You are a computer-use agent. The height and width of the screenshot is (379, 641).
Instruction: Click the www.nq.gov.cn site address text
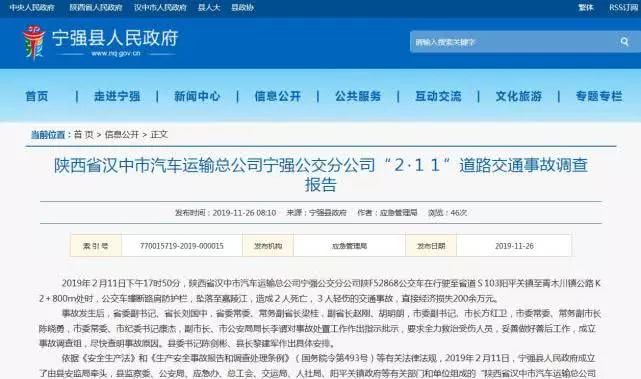click(x=116, y=54)
